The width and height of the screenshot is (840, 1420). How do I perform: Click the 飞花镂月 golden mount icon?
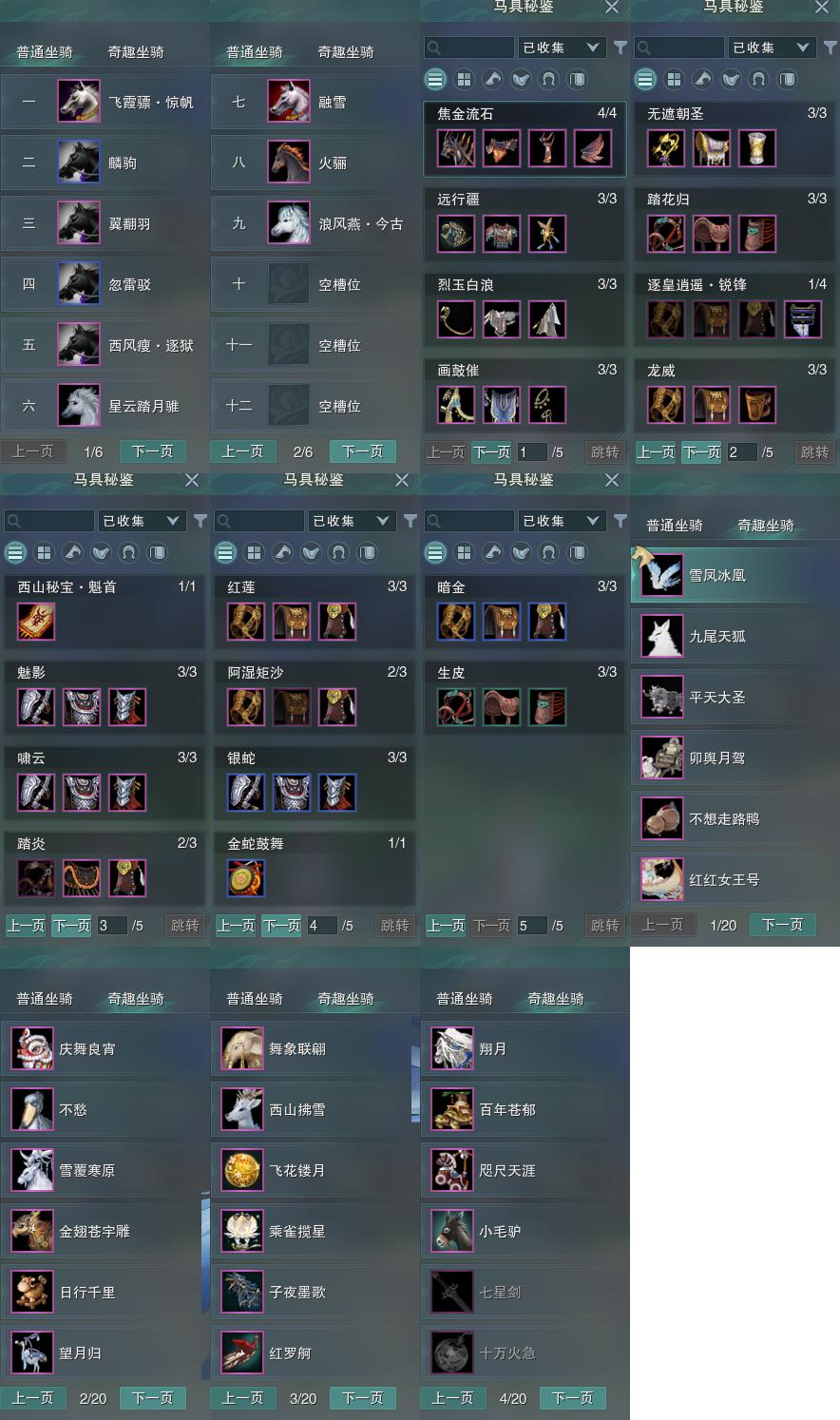click(242, 1170)
